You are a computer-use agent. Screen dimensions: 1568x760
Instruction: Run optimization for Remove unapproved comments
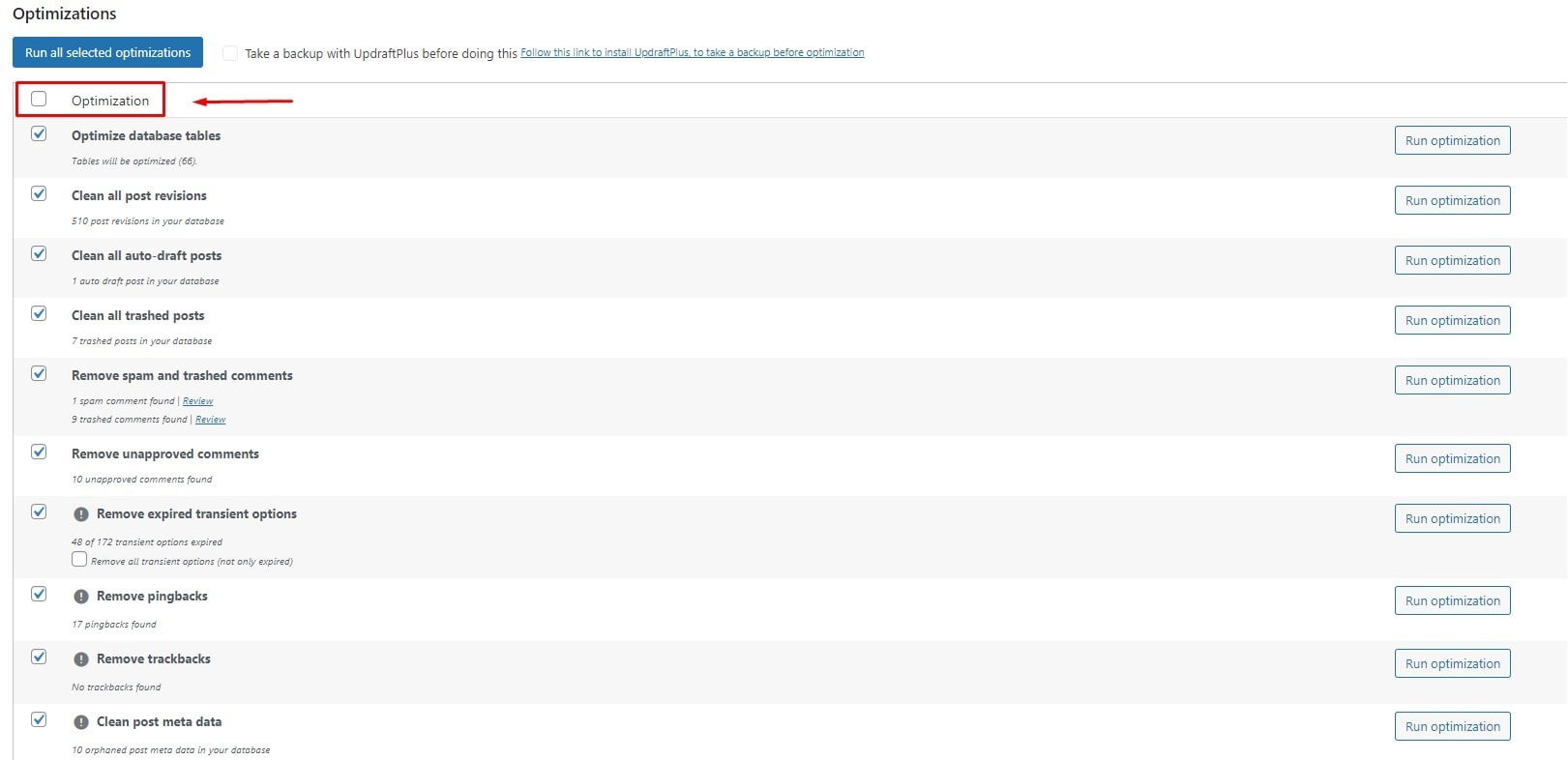coord(1452,458)
